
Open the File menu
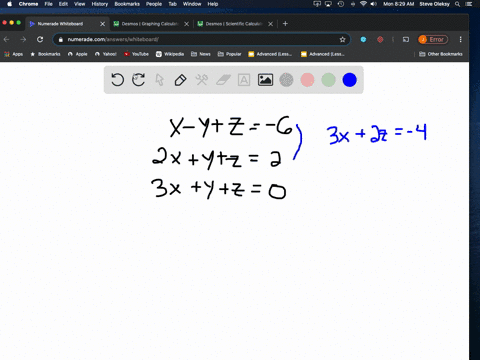[49, 4]
